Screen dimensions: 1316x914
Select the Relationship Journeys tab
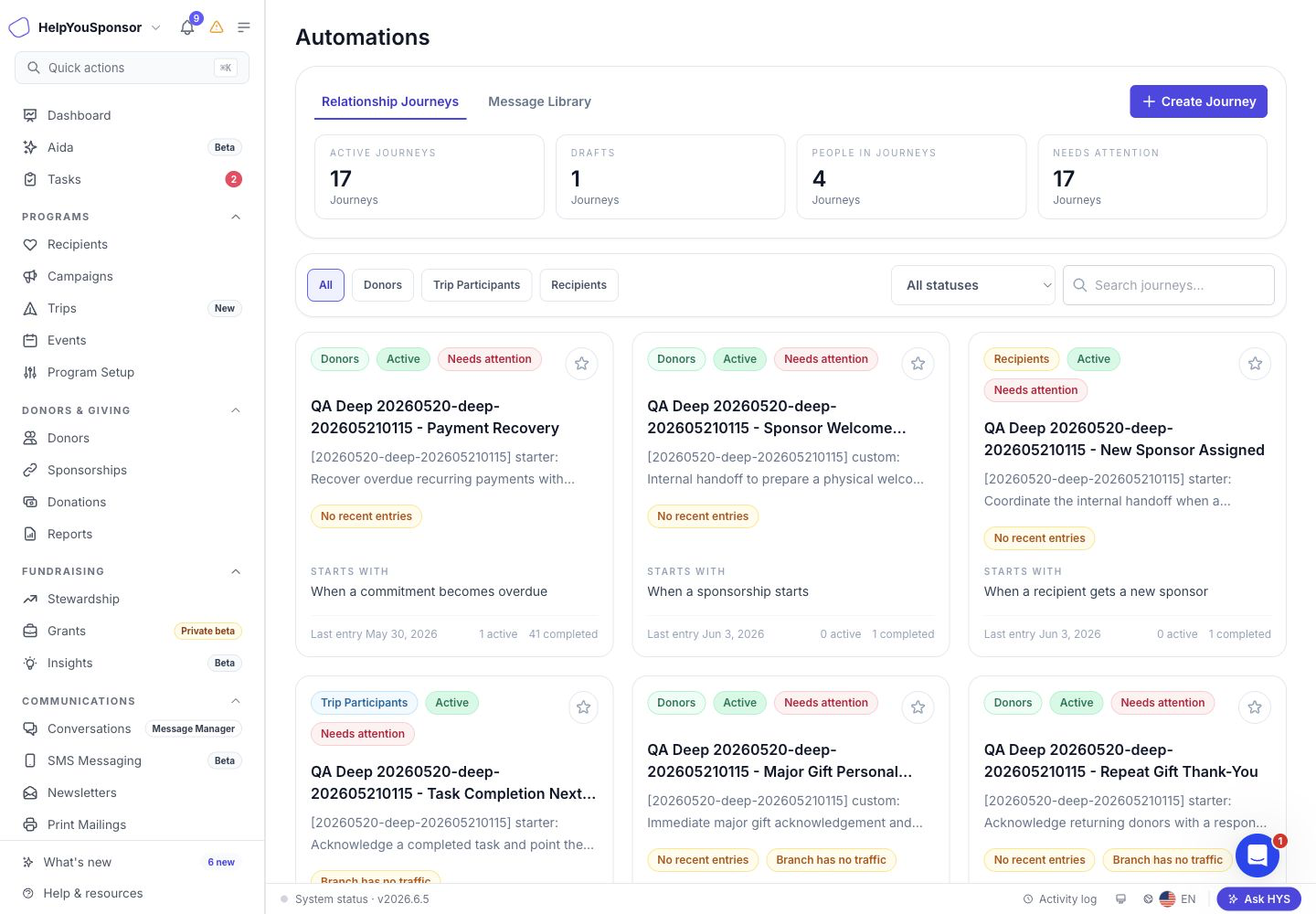pos(390,101)
